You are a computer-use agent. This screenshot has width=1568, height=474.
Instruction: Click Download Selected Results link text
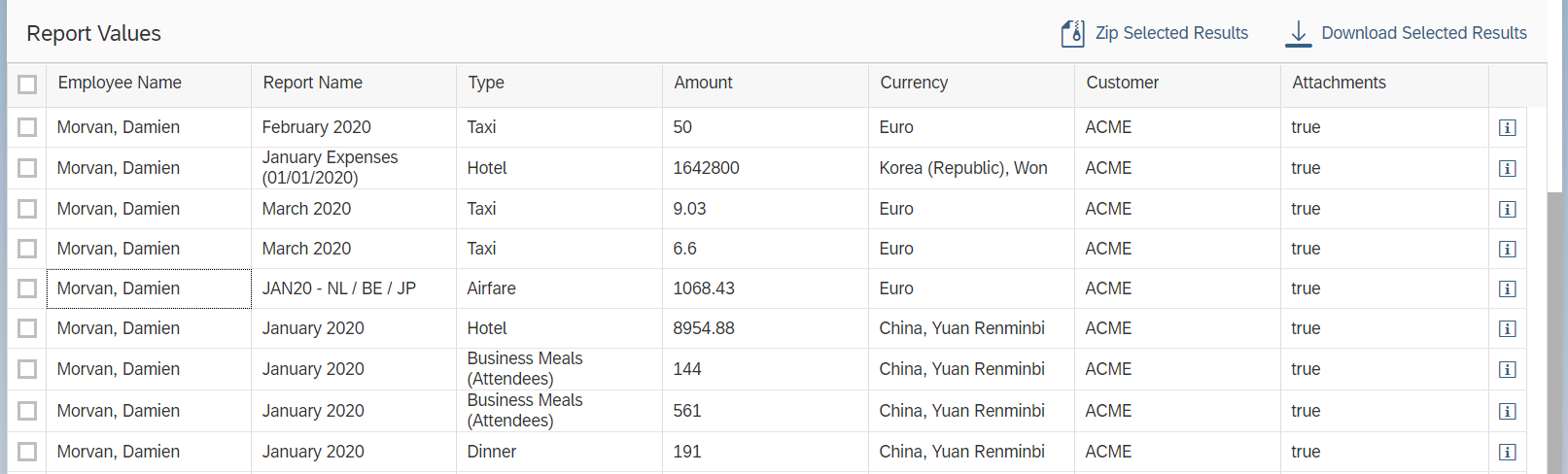coord(1424,33)
